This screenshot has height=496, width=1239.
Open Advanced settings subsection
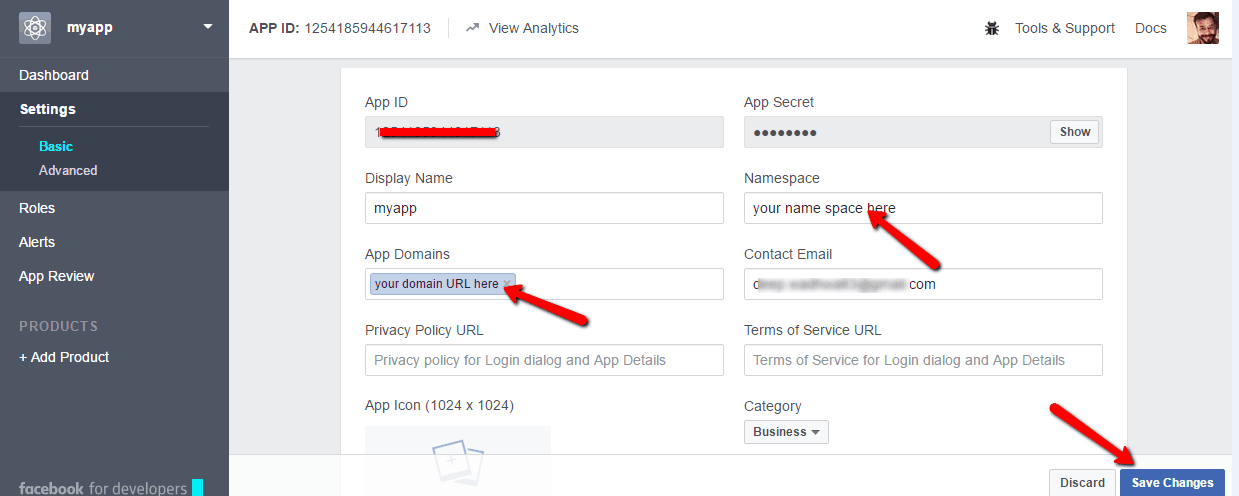[68, 170]
